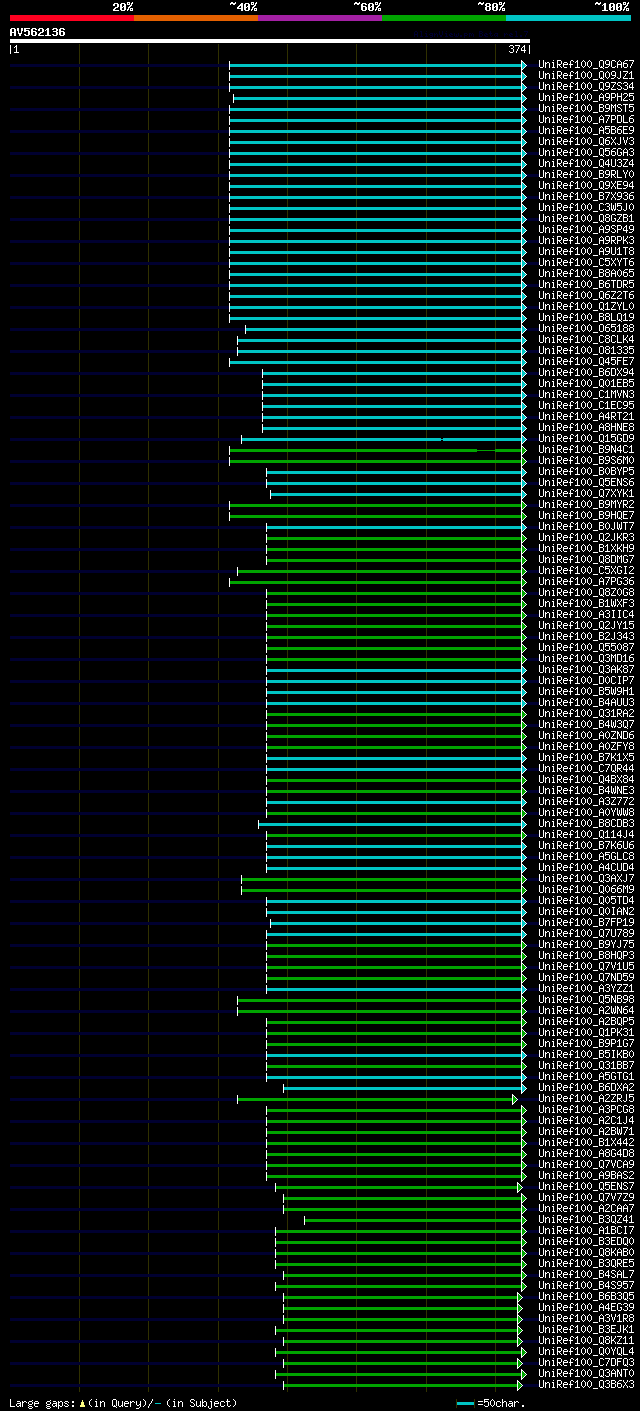
Task: Select hit label UniRef100_B0BYP5
Action: 586,471
